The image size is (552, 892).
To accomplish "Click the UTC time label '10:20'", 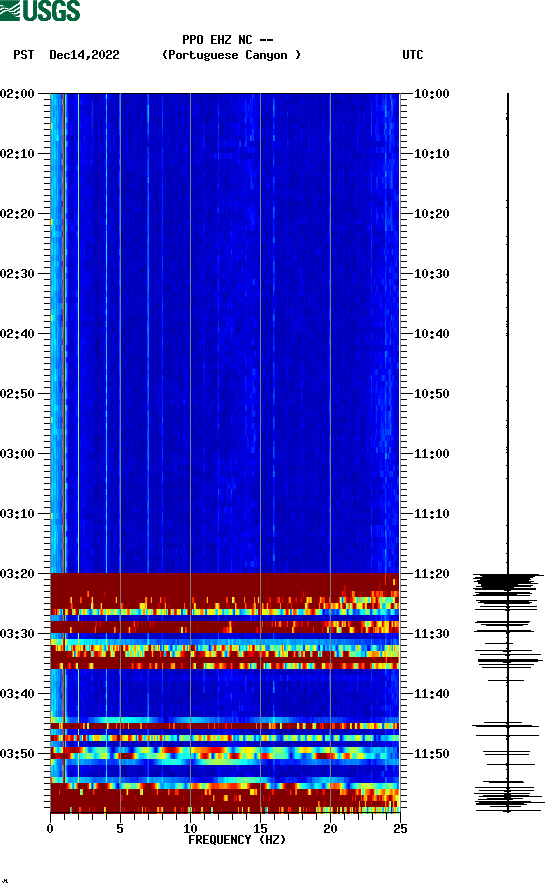I will click(x=432, y=214).
